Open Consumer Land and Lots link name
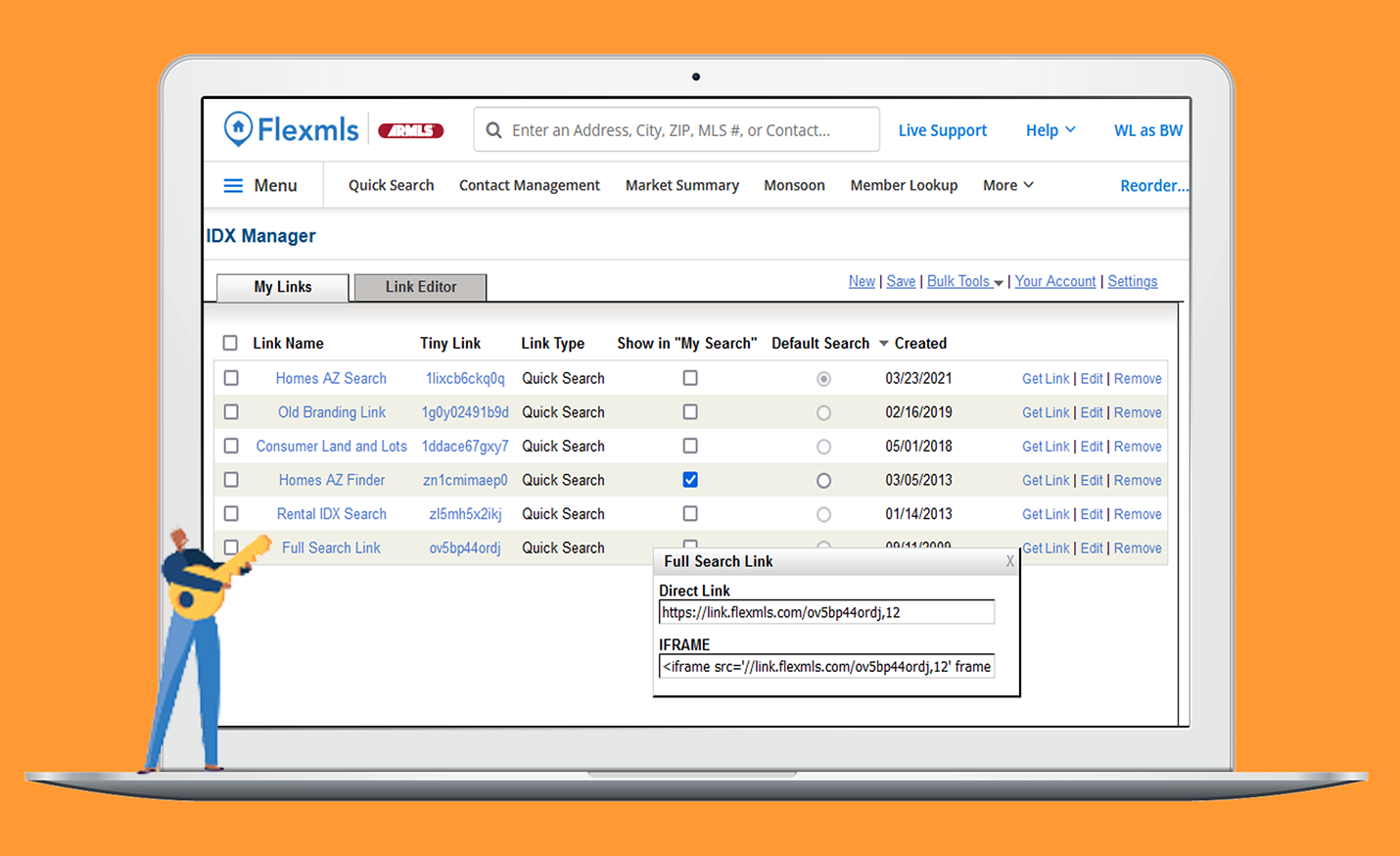Viewport: 1400px width, 856px height. (x=331, y=446)
